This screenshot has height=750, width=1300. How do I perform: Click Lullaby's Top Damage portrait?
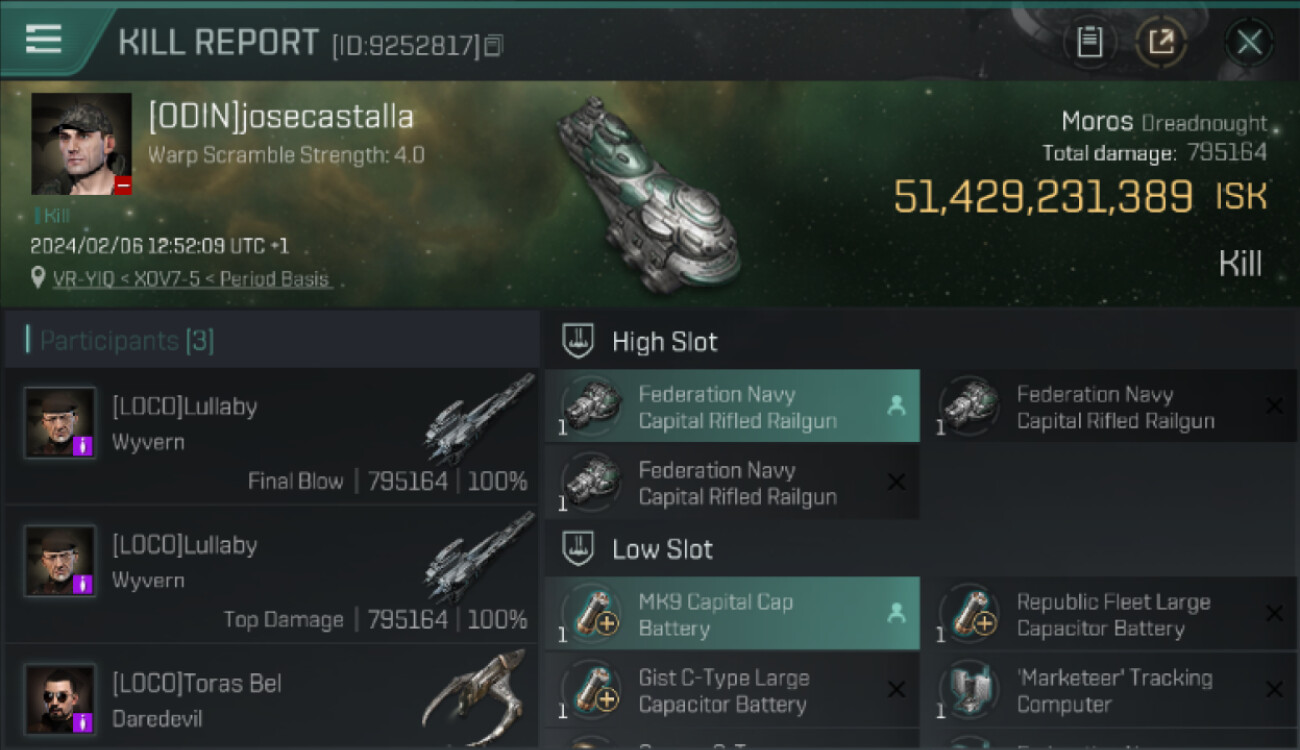click(60, 561)
